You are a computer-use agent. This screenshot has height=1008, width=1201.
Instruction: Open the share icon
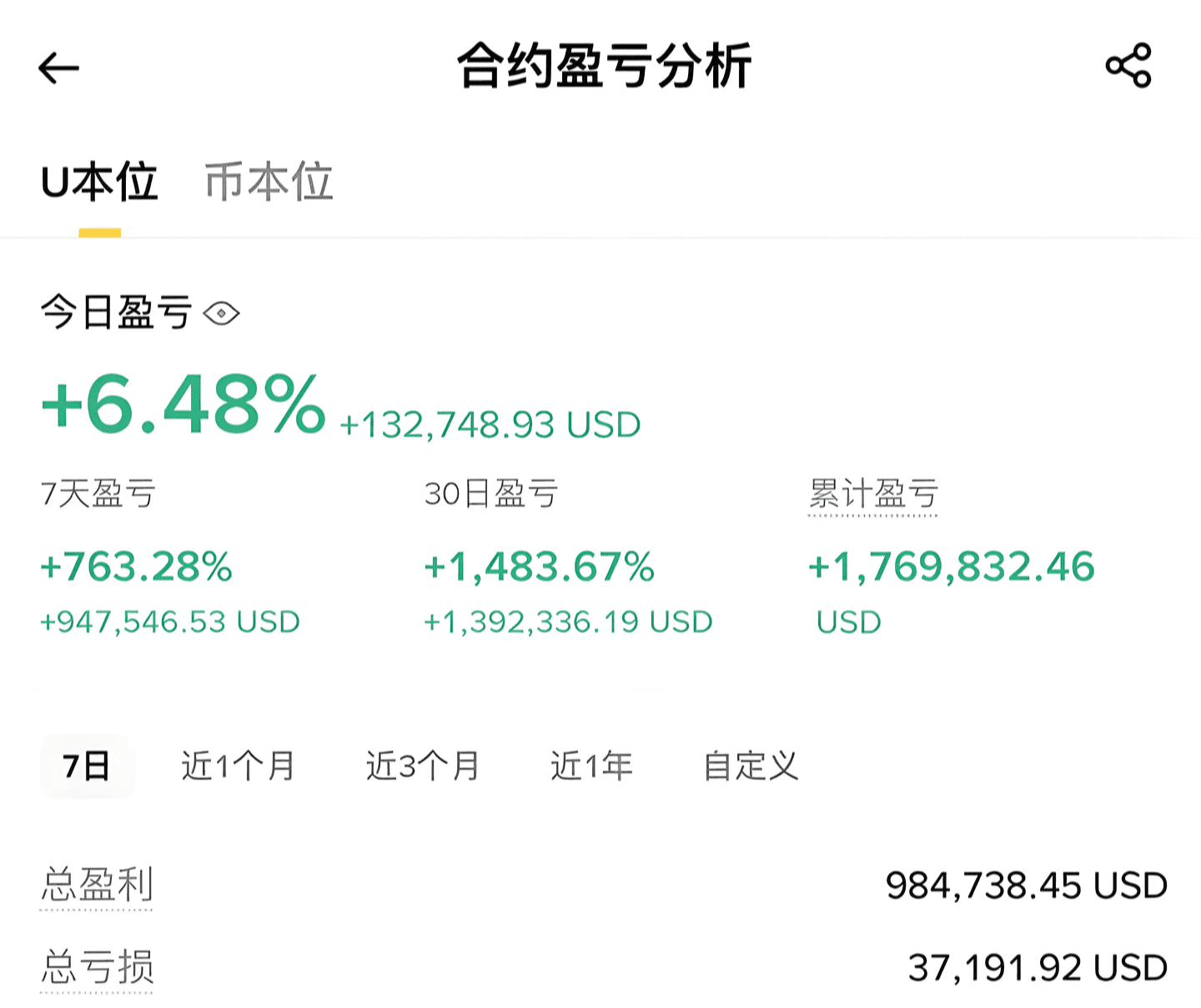pyautogui.click(x=1128, y=66)
